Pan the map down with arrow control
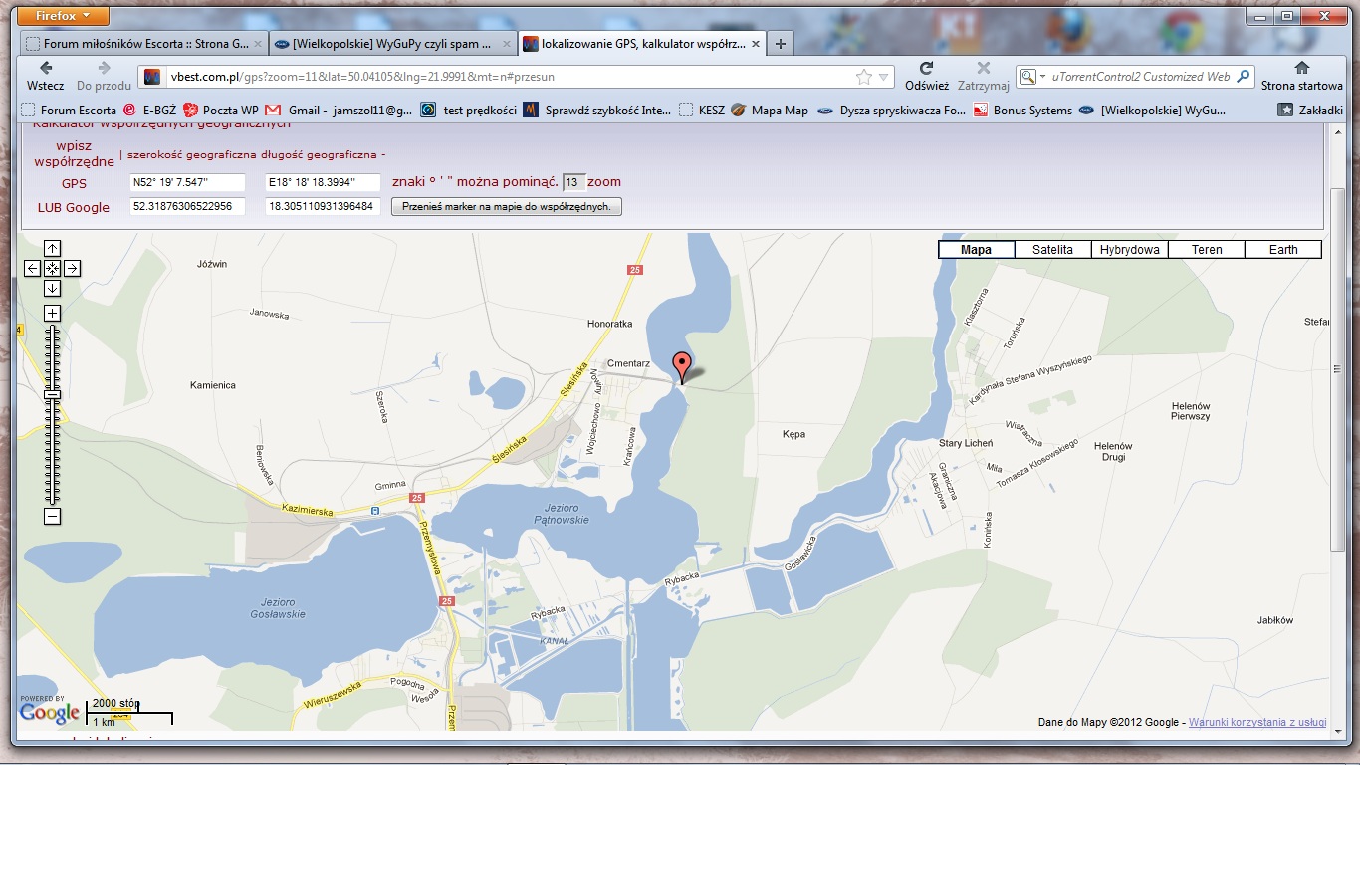Viewport: 1360px width, 896px height. 52,288
